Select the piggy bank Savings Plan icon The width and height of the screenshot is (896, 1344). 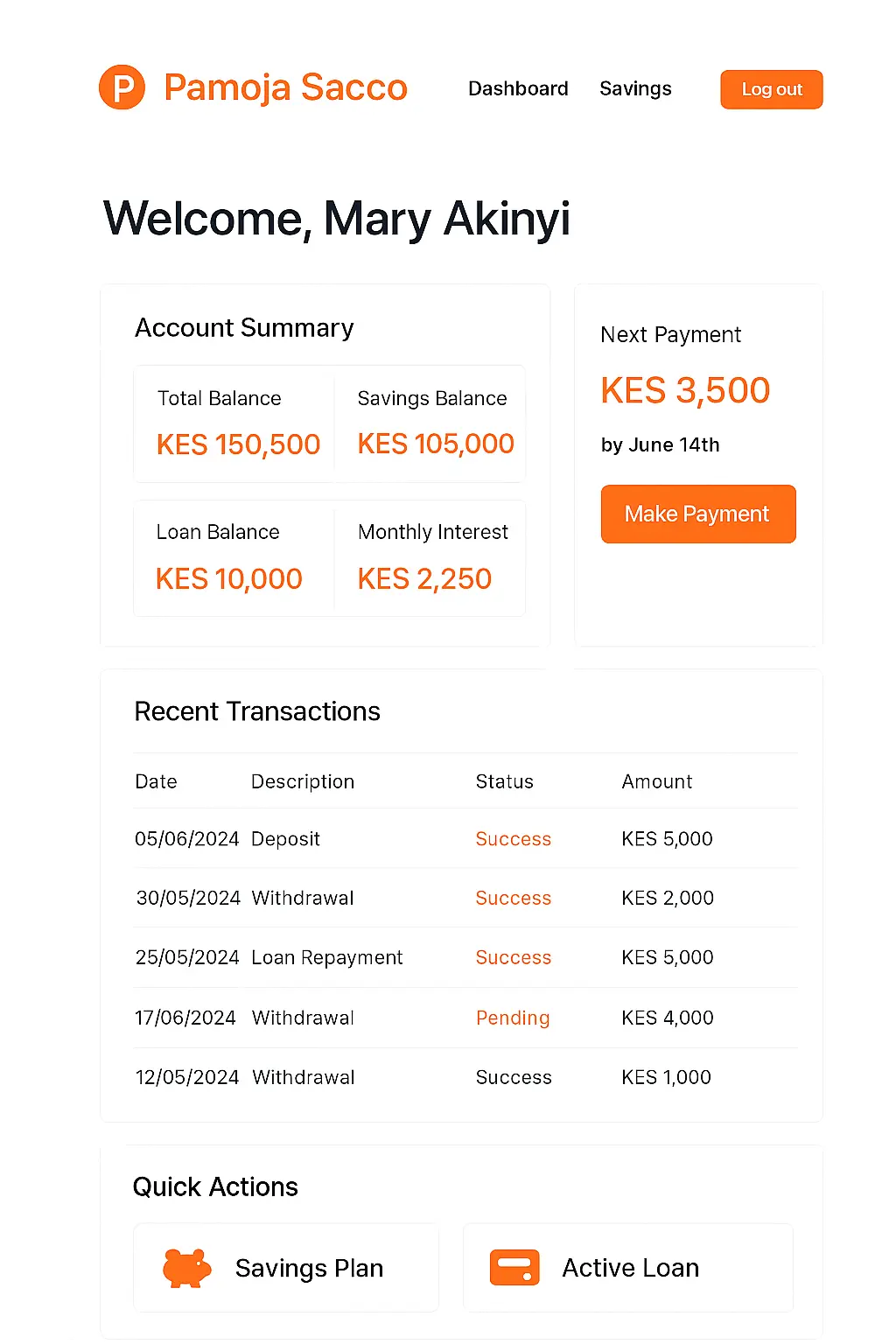pos(185,1267)
